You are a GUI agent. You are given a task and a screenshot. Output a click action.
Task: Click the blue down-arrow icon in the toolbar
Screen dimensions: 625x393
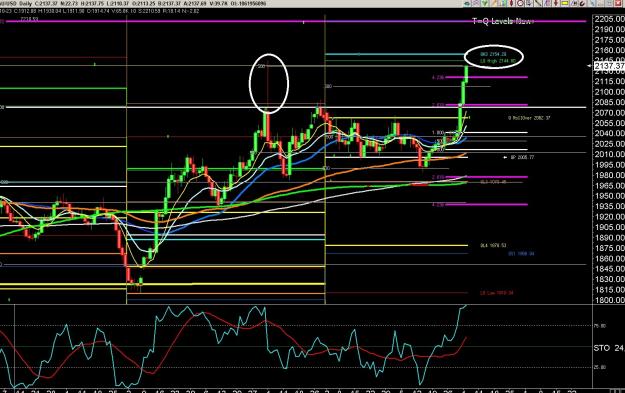tap(529, 4)
